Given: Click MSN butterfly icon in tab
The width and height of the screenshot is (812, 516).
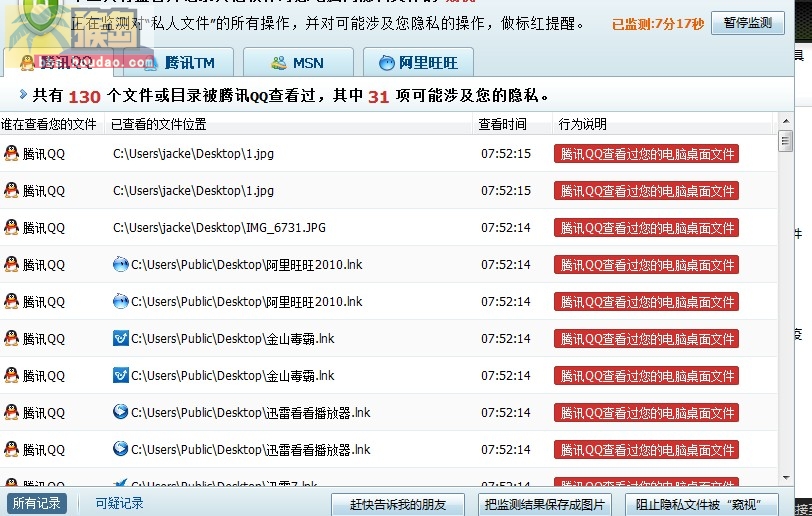Looking at the screenshot, I should [279, 63].
